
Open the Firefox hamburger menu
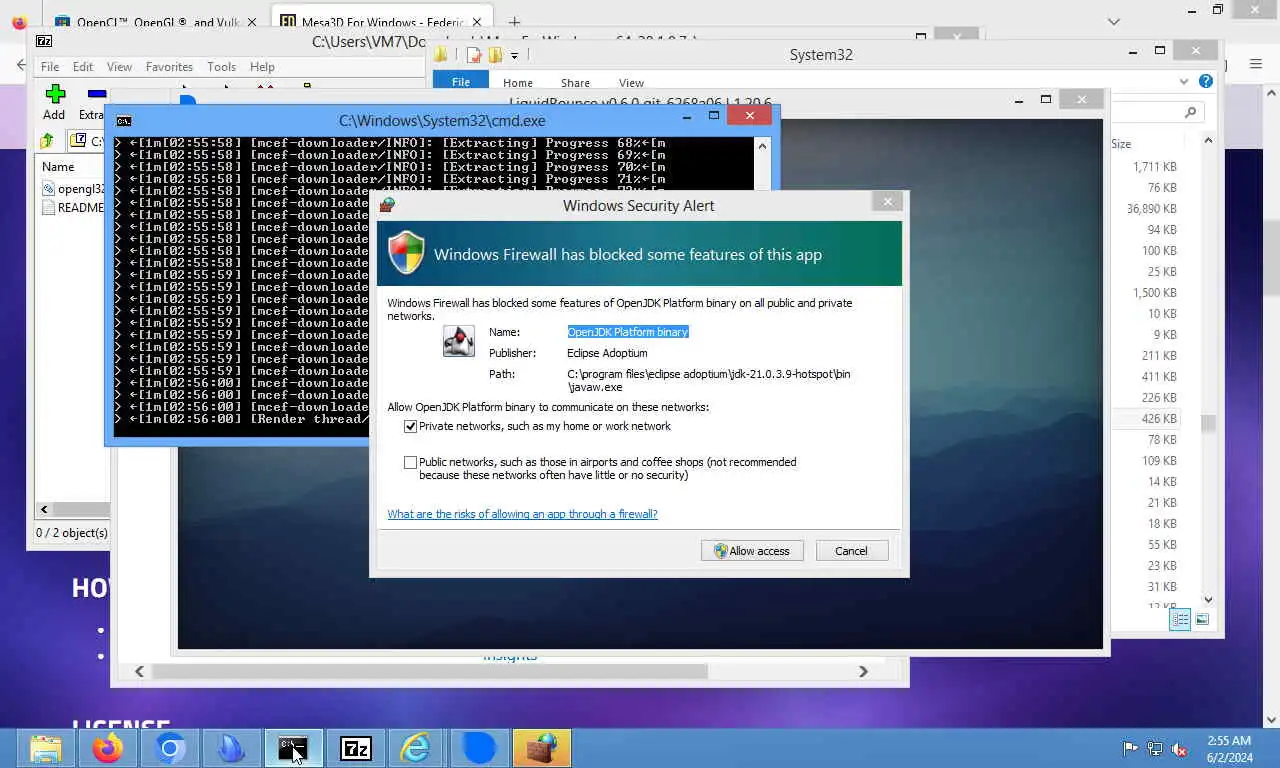pos(1256,64)
